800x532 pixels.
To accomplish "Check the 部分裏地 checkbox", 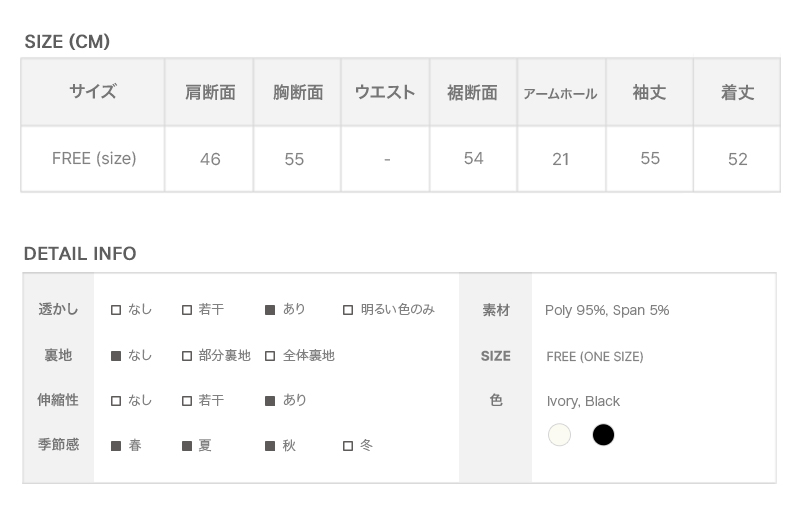I will coord(187,356).
